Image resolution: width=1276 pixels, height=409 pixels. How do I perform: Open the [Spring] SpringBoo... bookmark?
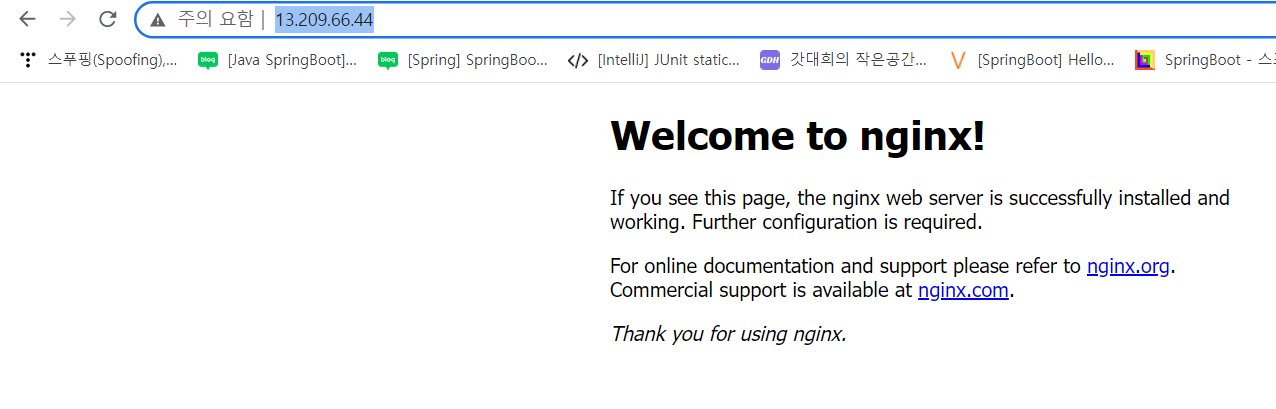click(x=463, y=60)
